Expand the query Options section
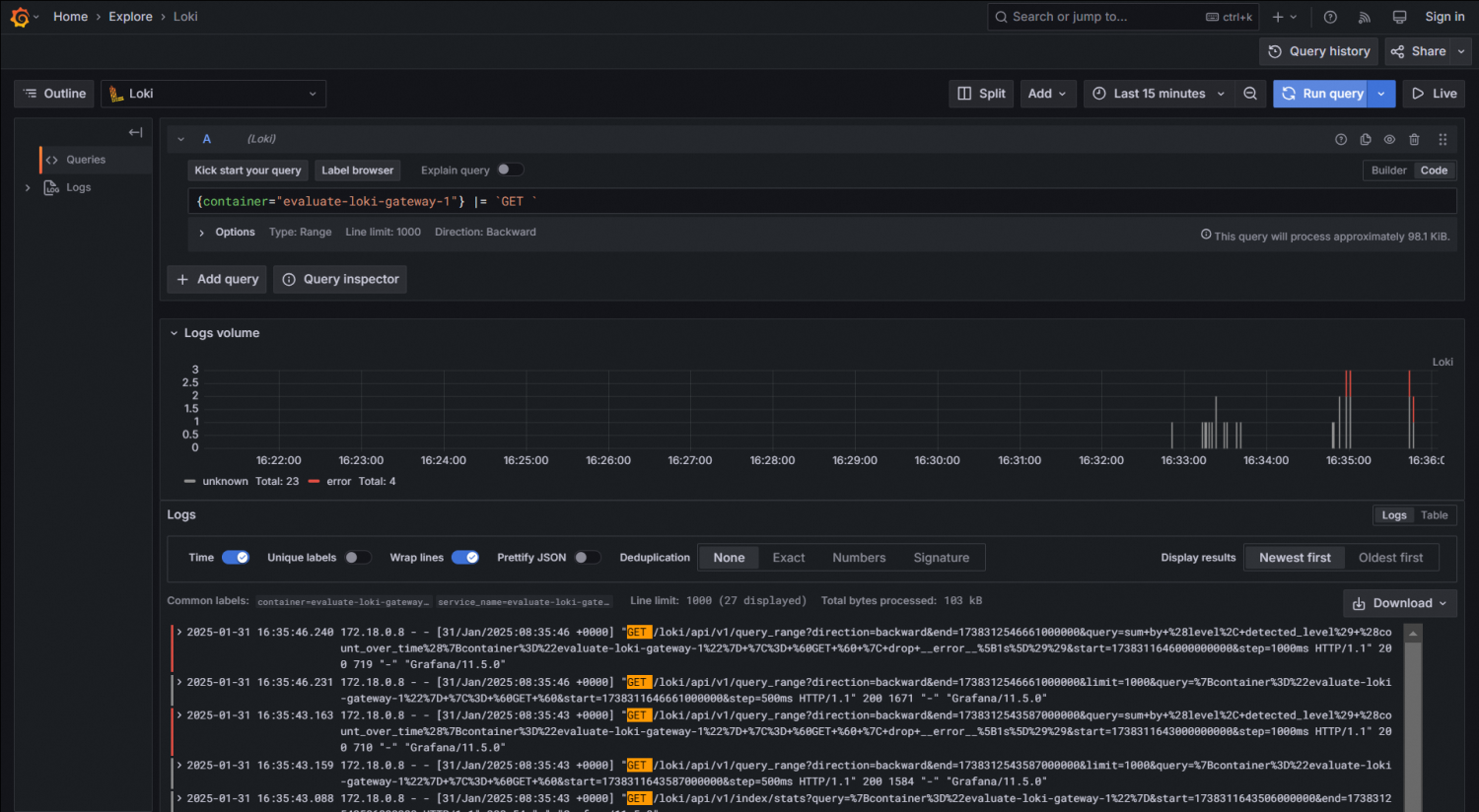This screenshot has width=1479, height=812. pyautogui.click(x=226, y=232)
